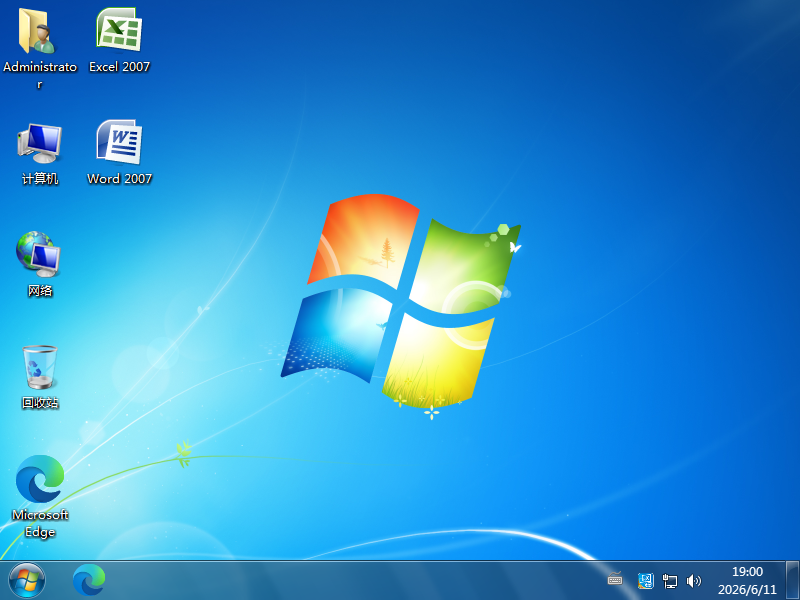Launch Edge from the taskbar
This screenshot has width=800, height=600.
[89, 581]
